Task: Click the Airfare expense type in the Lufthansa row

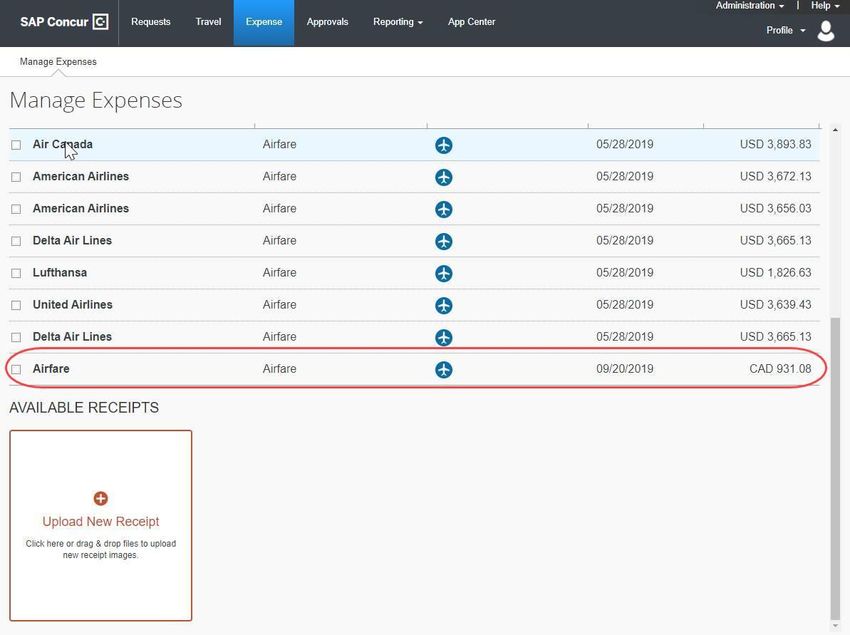Action: tap(279, 272)
